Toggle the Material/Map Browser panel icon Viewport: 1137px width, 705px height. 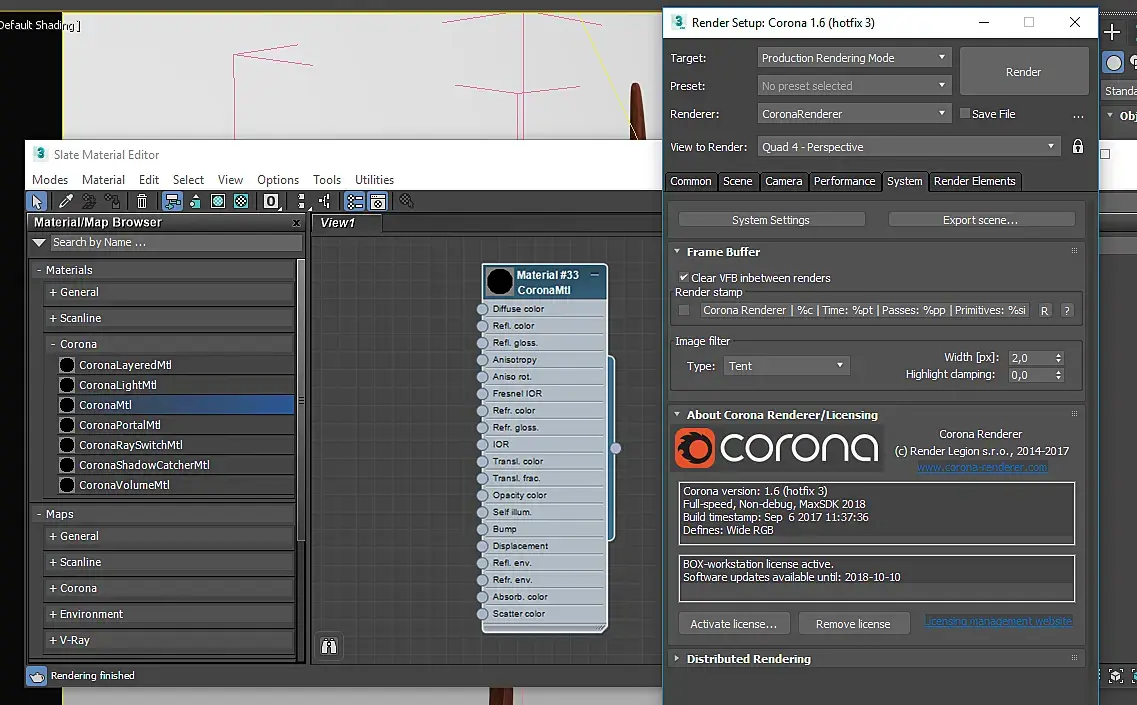(x=355, y=201)
